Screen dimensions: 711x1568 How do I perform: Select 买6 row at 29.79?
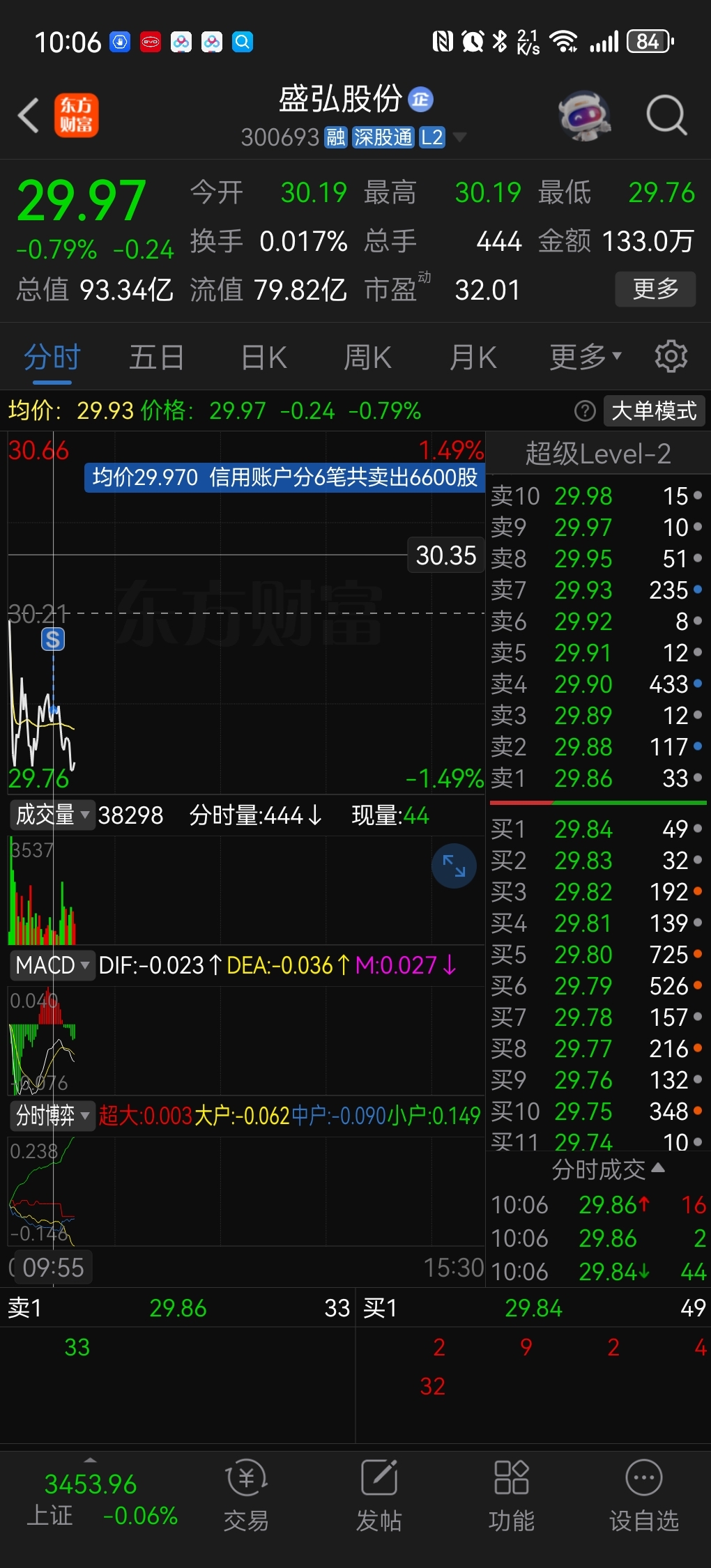pos(597,986)
